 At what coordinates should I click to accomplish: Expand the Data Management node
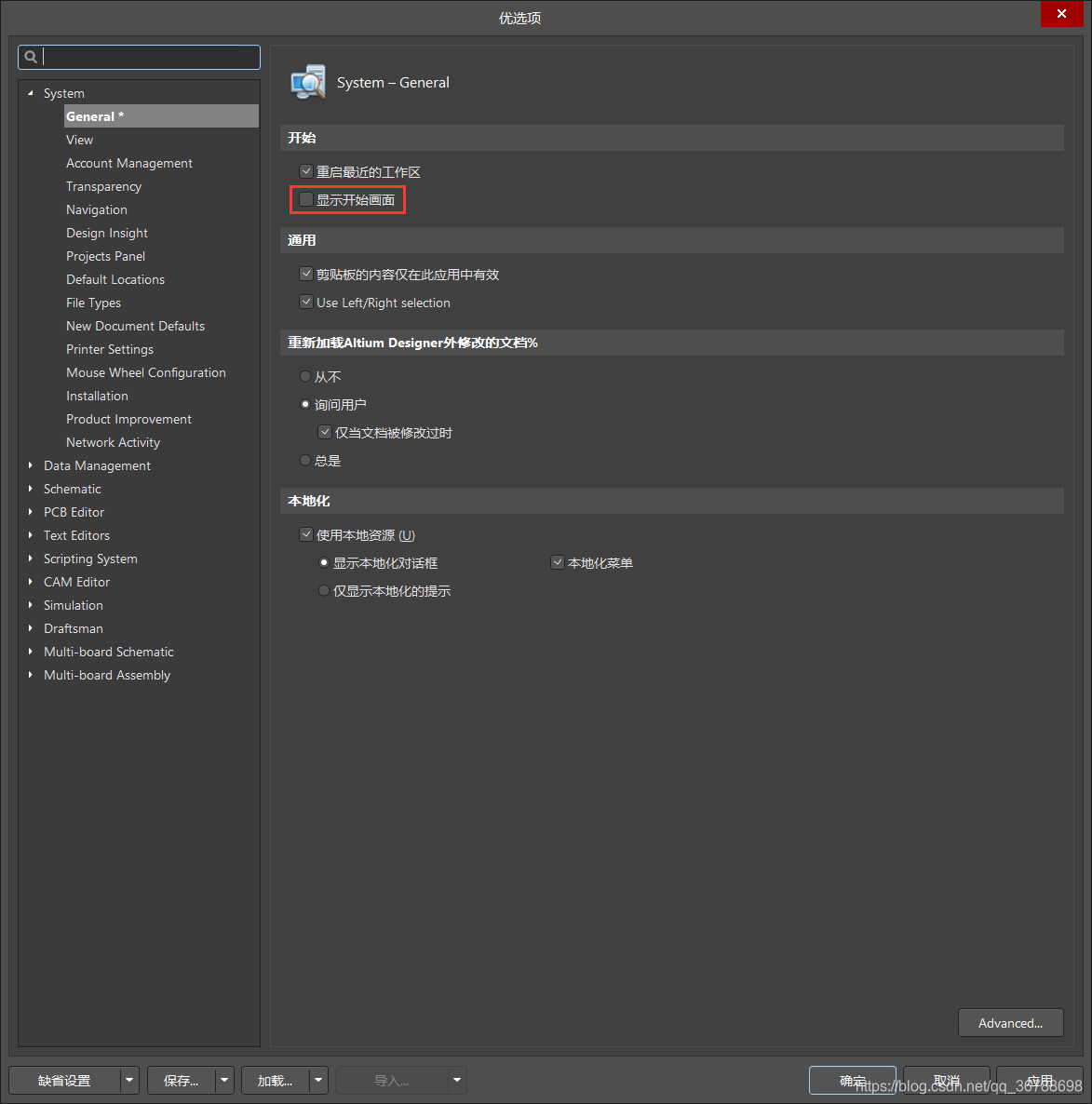coord(31,465)
